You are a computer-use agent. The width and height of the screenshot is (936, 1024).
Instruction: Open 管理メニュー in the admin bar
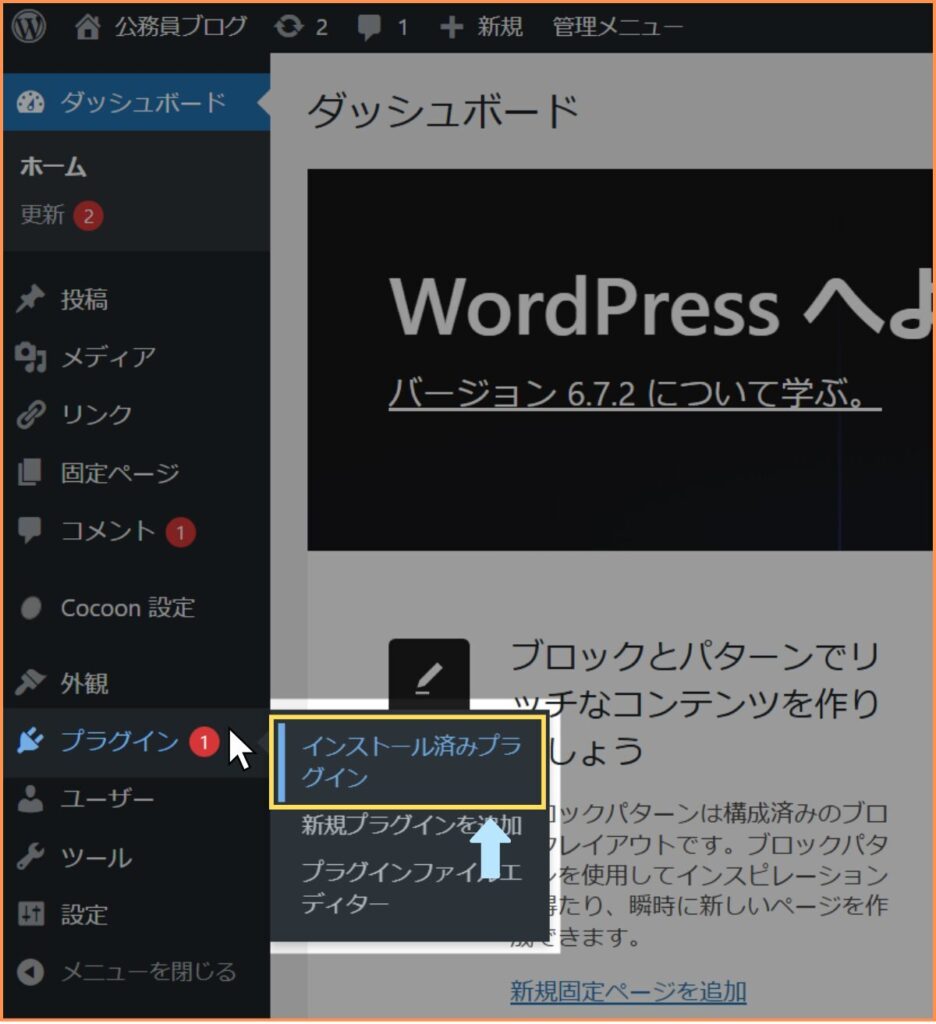[x=617, y=27]
